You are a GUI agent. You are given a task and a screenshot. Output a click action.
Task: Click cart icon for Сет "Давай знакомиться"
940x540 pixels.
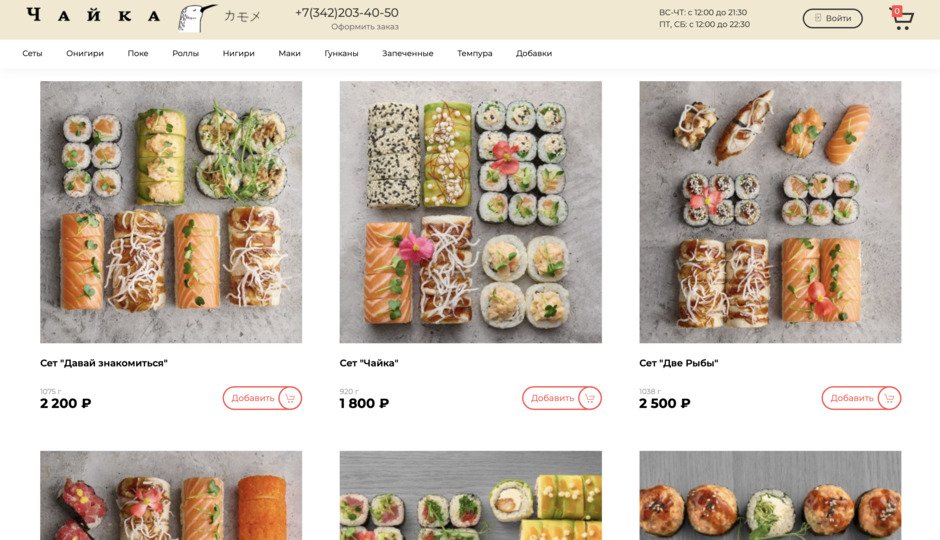tap(290, 398)
